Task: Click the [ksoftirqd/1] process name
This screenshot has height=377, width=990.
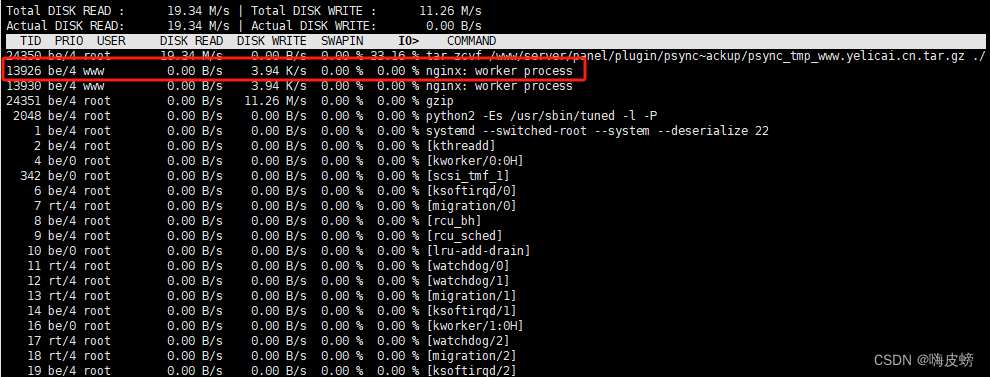Action: coord(472,311)
